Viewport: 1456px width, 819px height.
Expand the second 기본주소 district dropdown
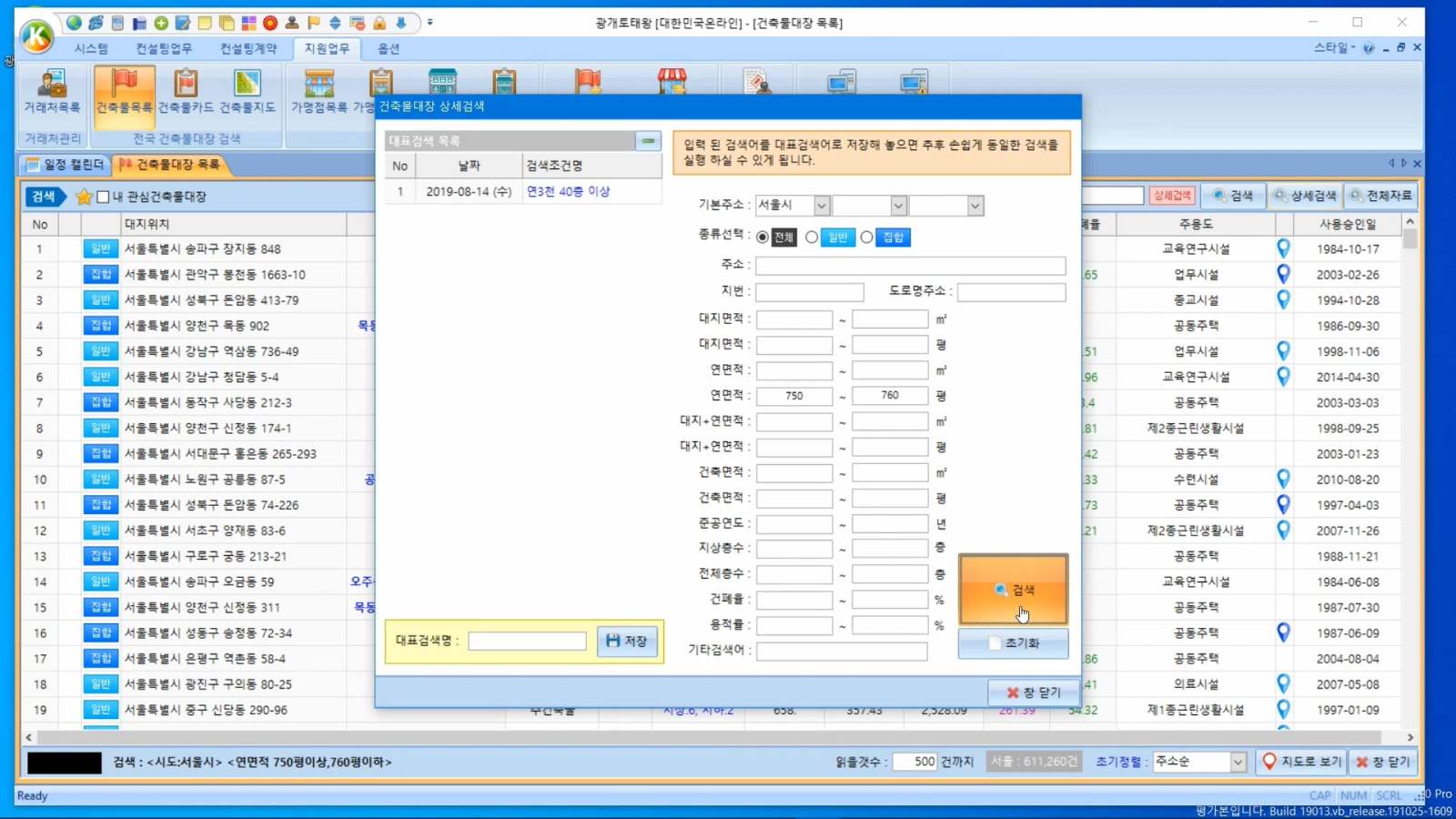[897, 206]
